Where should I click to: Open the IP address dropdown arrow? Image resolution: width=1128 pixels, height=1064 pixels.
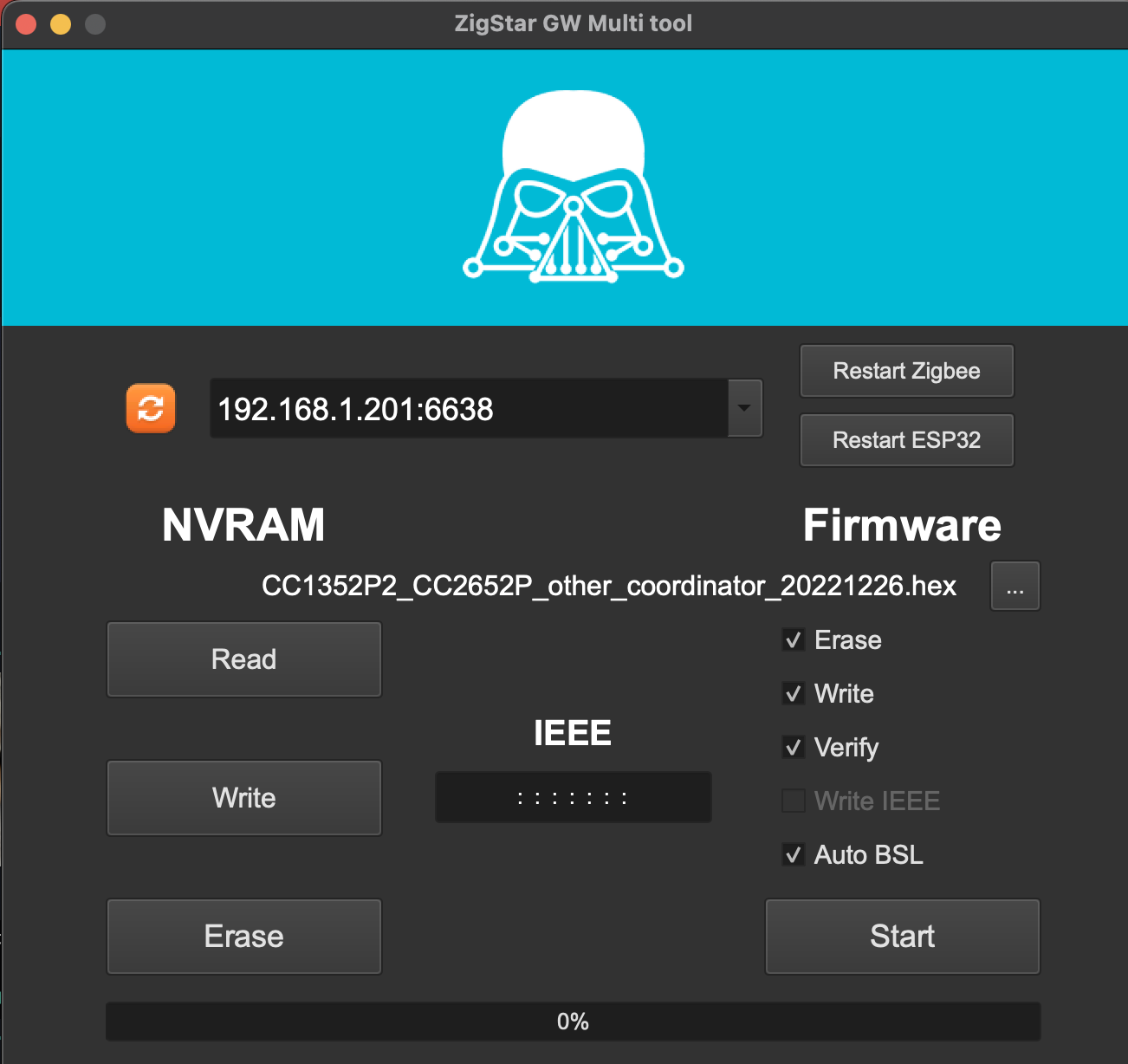[743, 408]
